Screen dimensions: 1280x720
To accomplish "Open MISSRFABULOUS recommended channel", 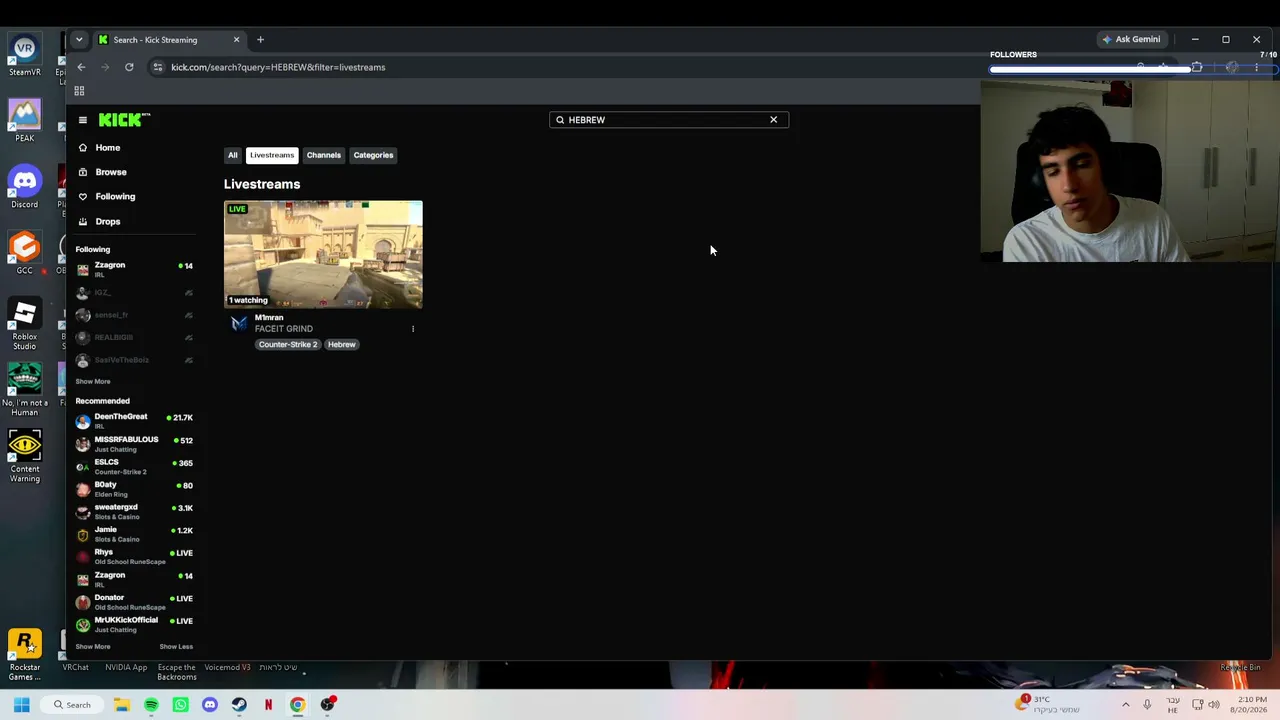I will click(x=134, y=444).
